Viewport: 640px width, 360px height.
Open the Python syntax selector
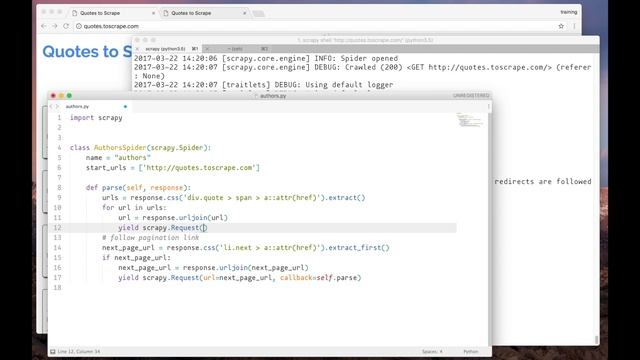coord(471,351)
